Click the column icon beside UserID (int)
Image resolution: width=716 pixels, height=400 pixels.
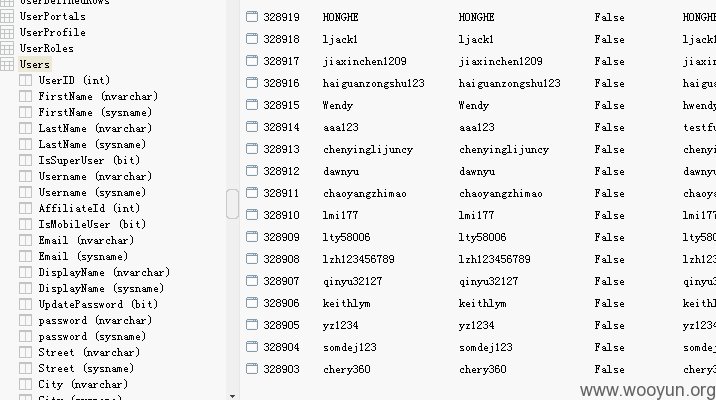point(26,80)
